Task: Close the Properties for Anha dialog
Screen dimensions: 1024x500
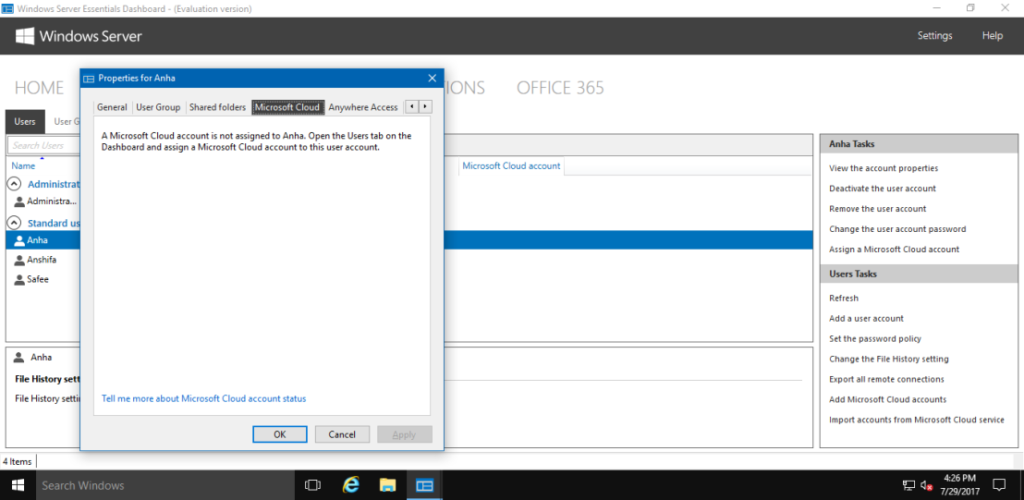Action: (x=432, y=78)
